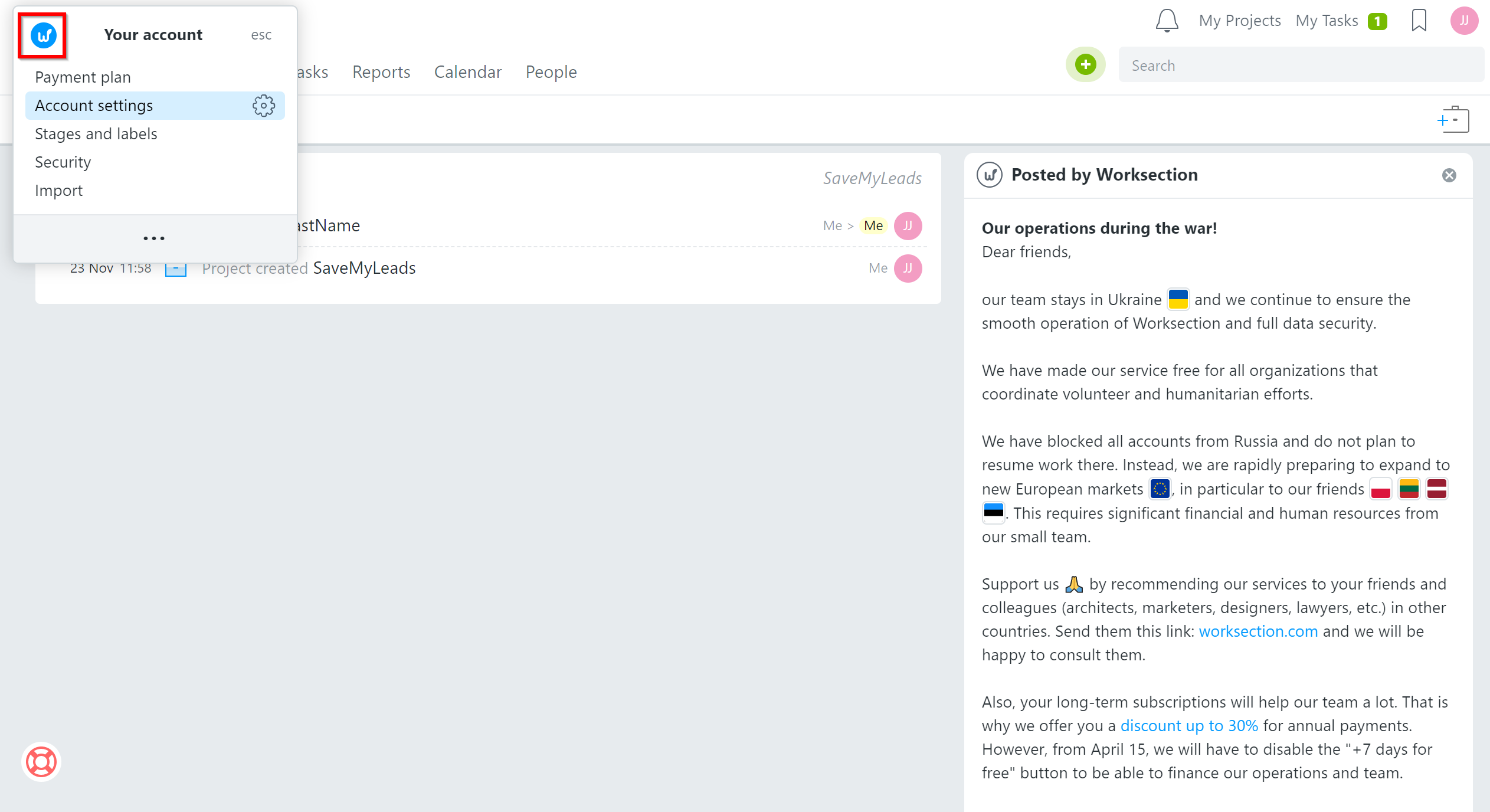1490x812 pixels.
Task: Click the gear icon beside Account settings
Action: click(263, 106)
